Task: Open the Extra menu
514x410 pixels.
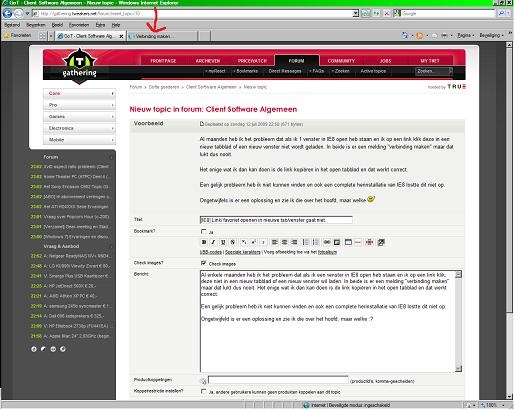Action: click(100, 25)
